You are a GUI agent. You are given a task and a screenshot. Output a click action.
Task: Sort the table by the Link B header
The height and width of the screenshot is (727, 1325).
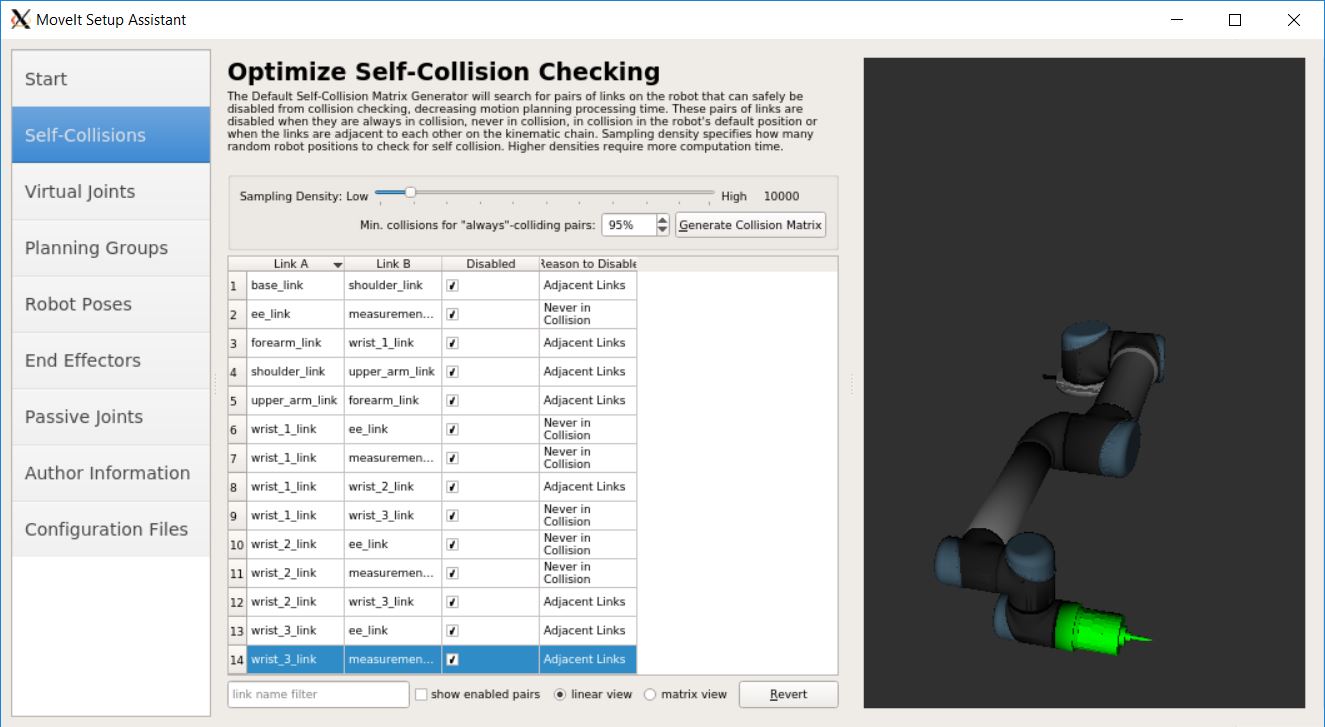393,264
